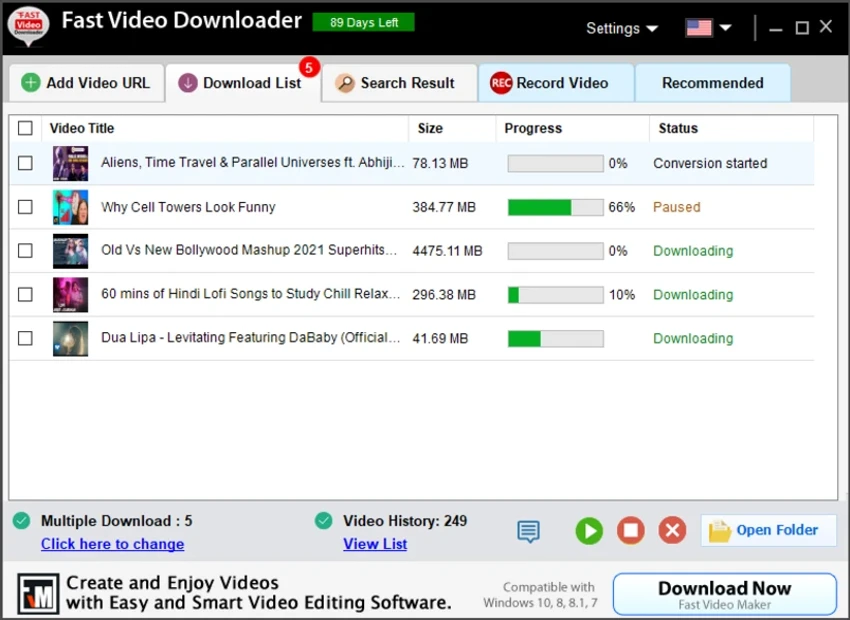Select 'Aliens, Time Travel & Parallel Universes' title
850x620 pixels.
pos(253,163)
